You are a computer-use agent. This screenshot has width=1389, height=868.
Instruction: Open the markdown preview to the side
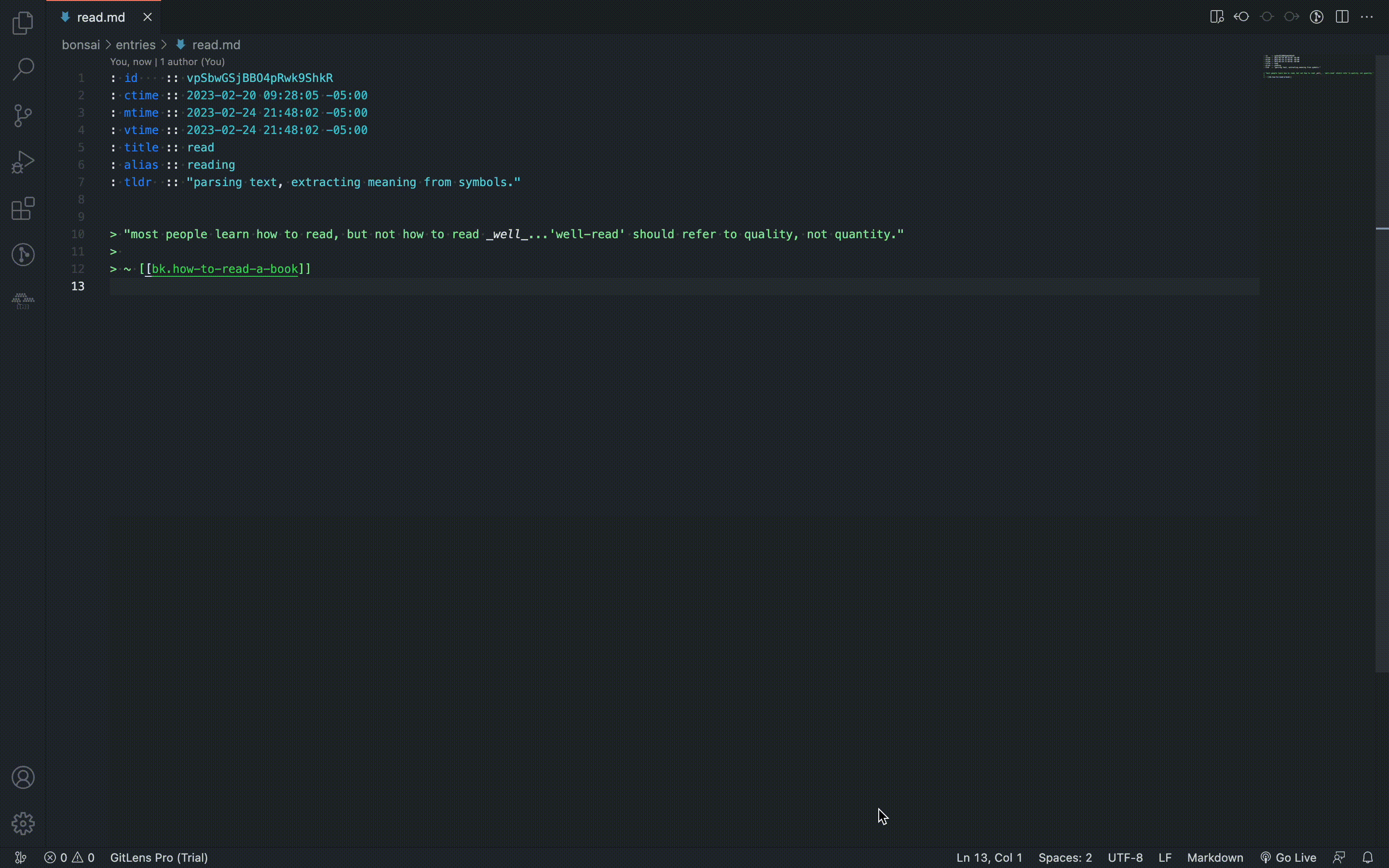[1216, 17]
